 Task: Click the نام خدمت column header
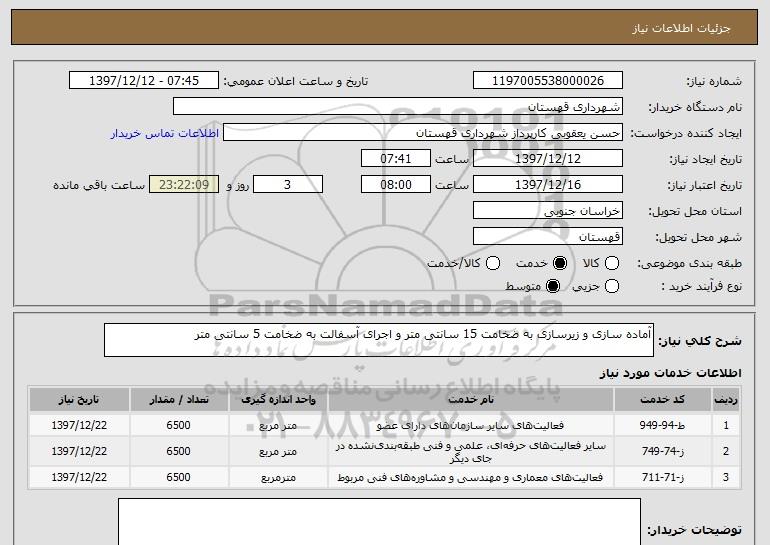coord(470,400)
